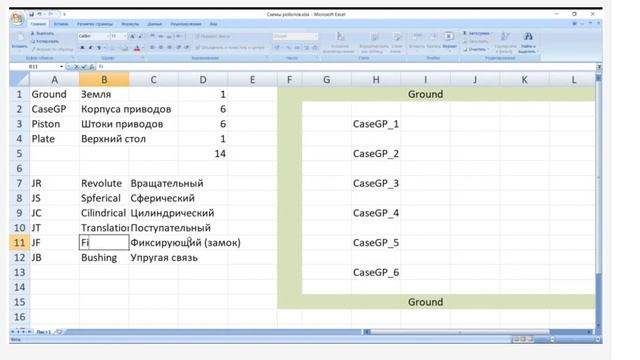Open Cell Styles button
This screenshot has height=360, width=640.
point(396,42)
